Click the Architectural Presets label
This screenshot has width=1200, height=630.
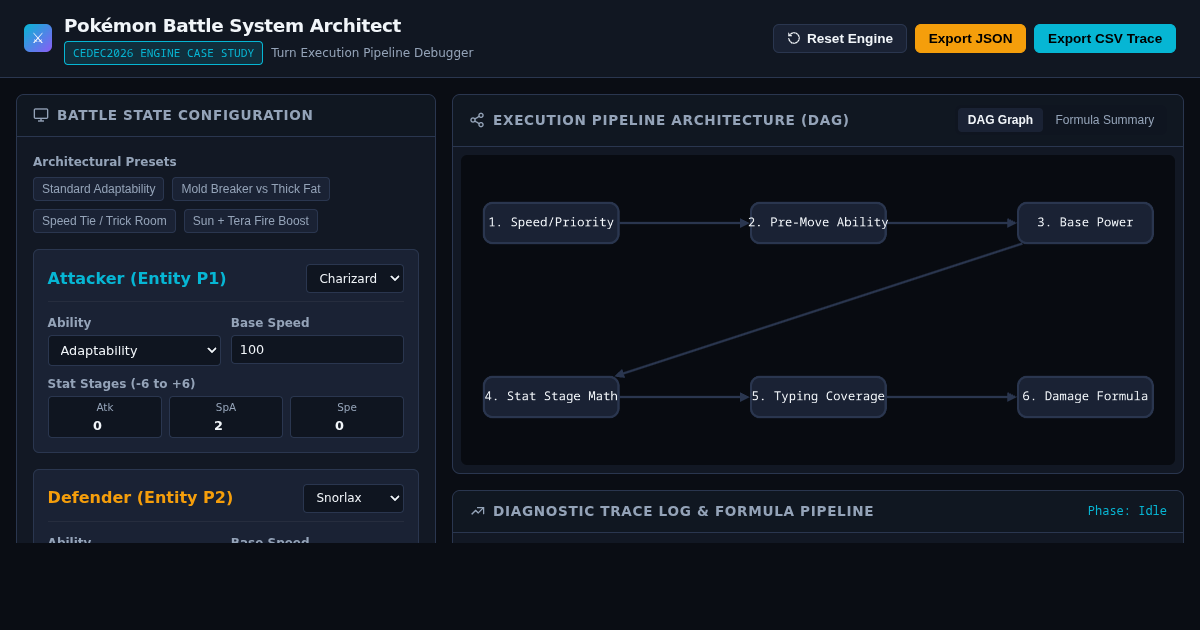click(105, 162)
